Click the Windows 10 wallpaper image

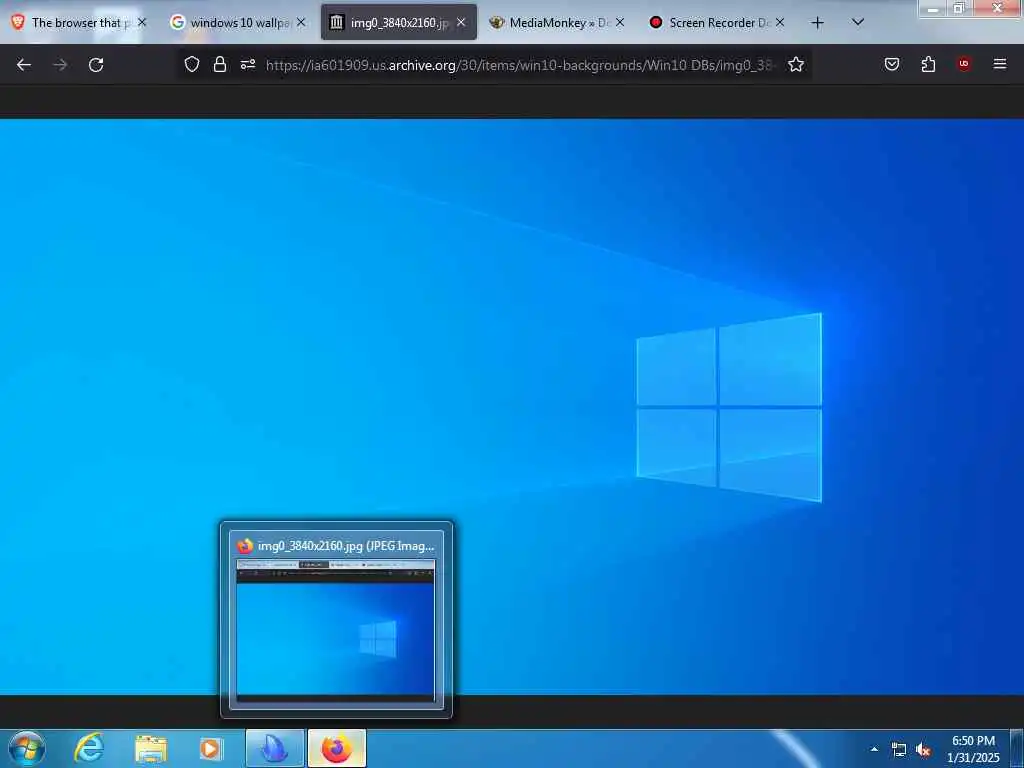512,406
